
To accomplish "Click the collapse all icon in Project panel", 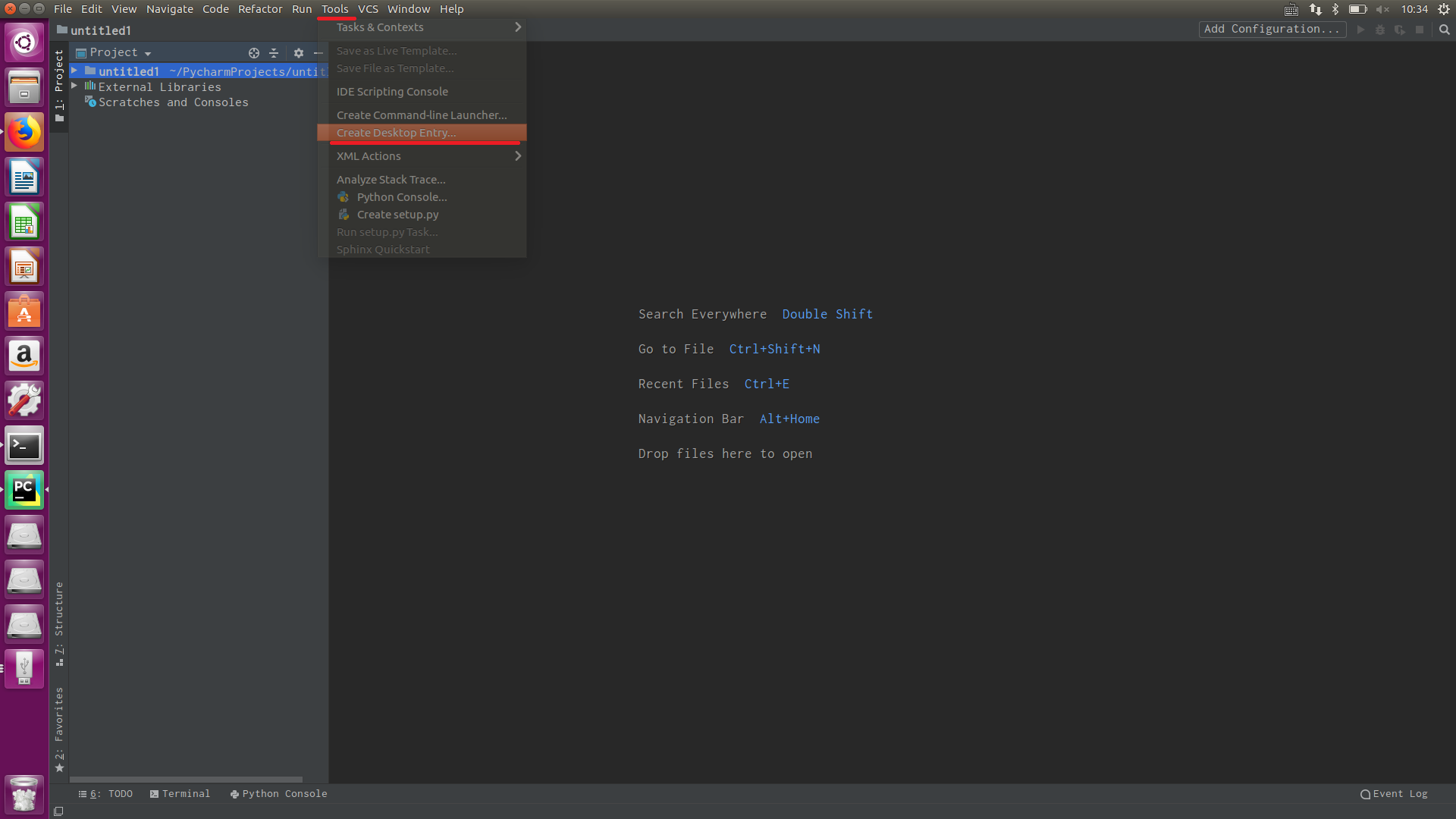I will pos(274,53).
